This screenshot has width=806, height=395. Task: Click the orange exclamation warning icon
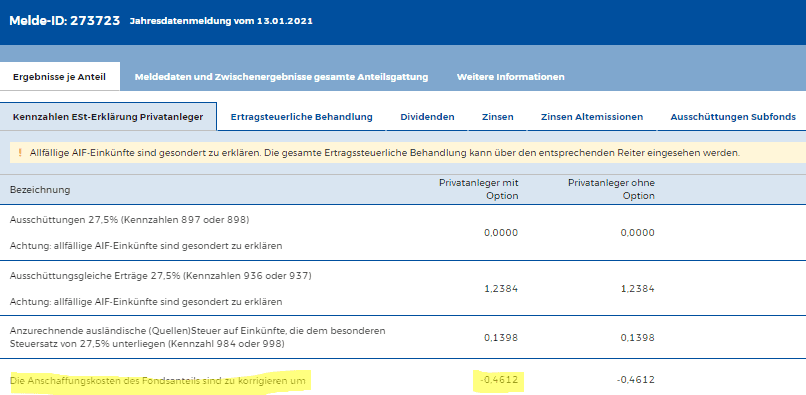(x=20, y=153)
